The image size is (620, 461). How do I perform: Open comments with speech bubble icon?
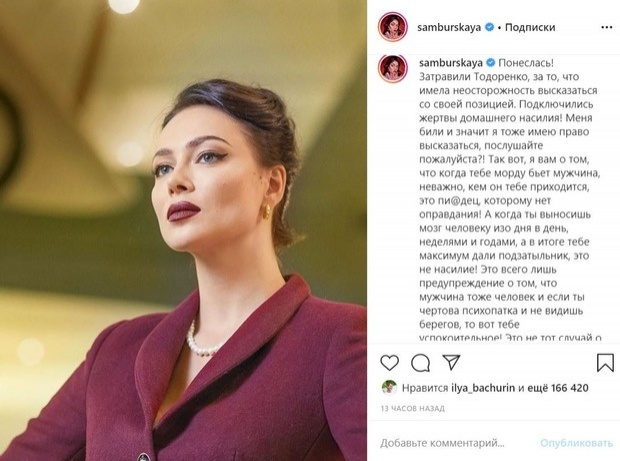420,363
